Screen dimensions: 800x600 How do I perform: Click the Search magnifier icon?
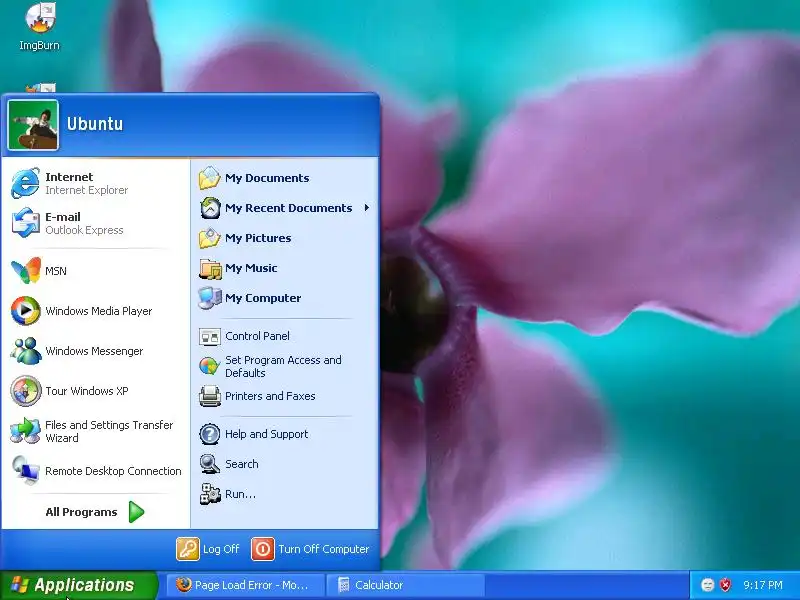pos(210,464)
